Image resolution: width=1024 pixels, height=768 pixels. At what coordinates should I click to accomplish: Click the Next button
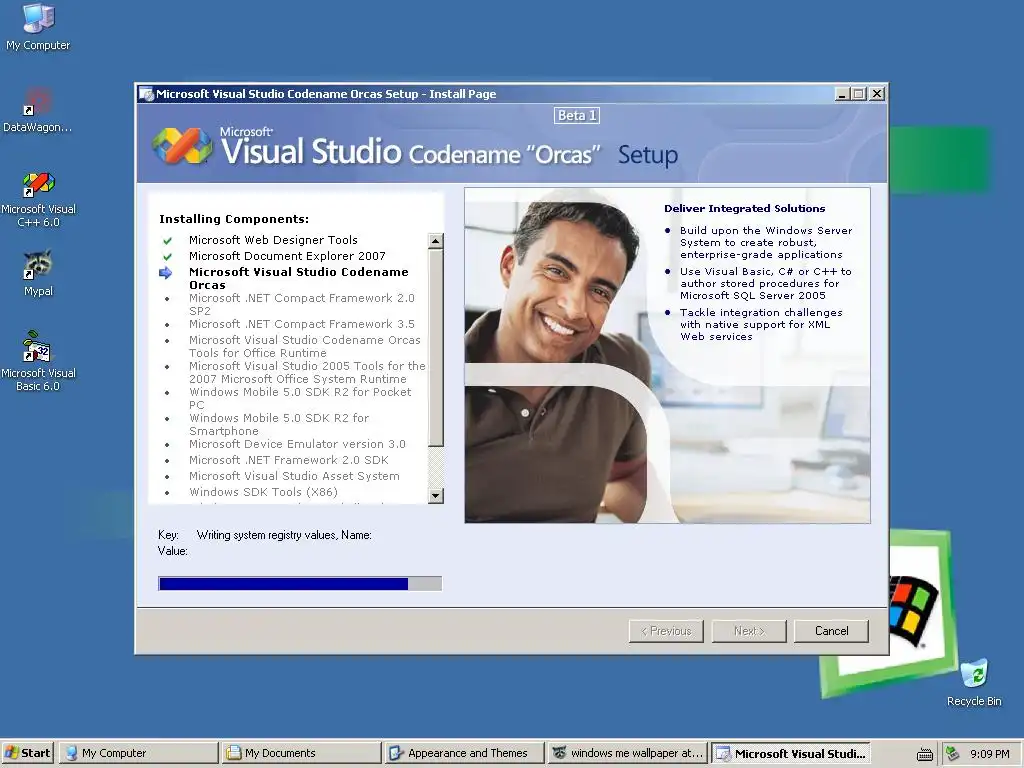point(749,631)
